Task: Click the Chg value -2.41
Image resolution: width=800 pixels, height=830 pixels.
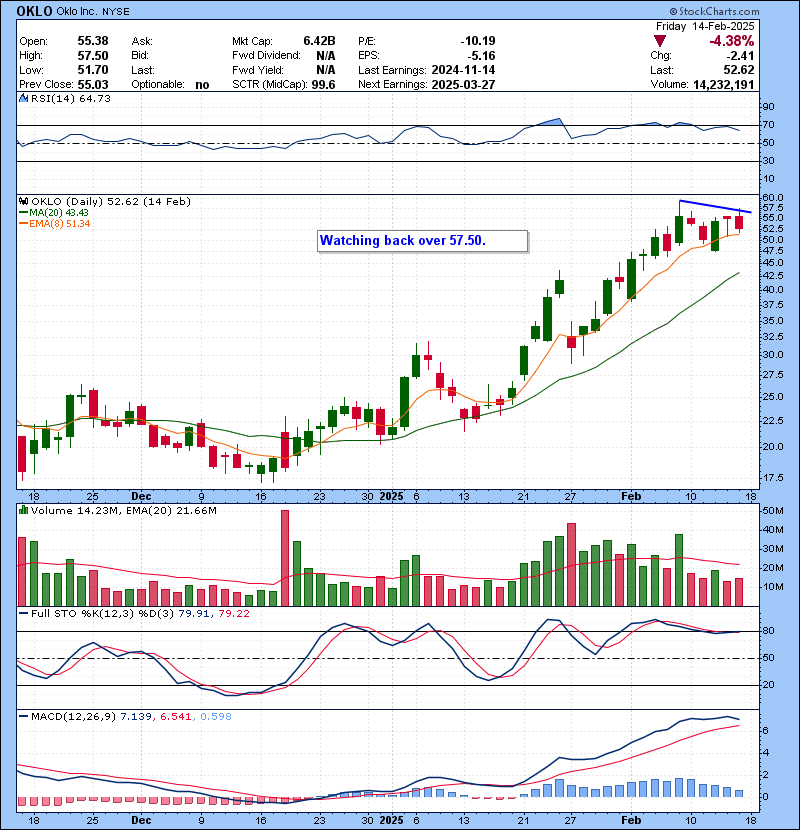Action: (x=740, y=56)
